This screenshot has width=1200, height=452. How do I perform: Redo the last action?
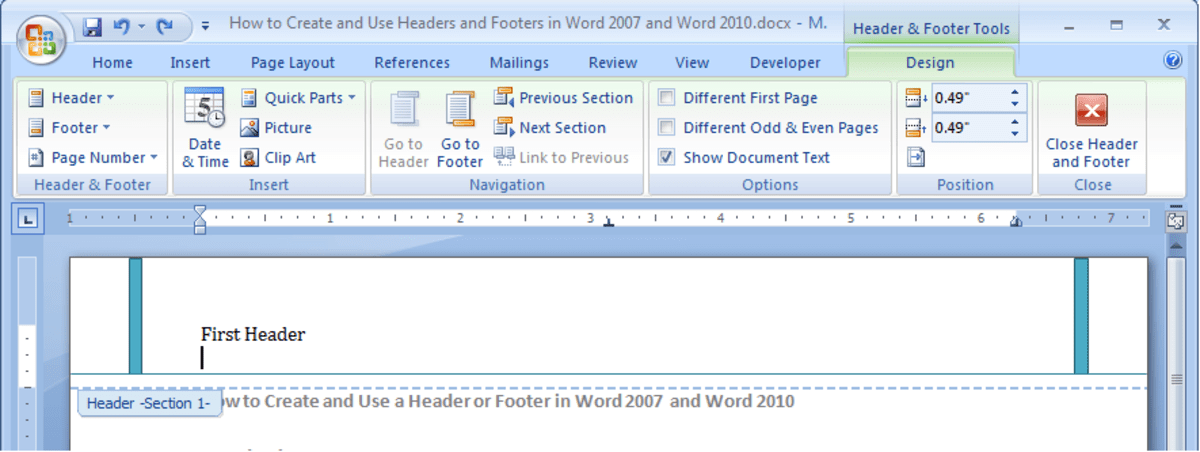pos(165,25)
